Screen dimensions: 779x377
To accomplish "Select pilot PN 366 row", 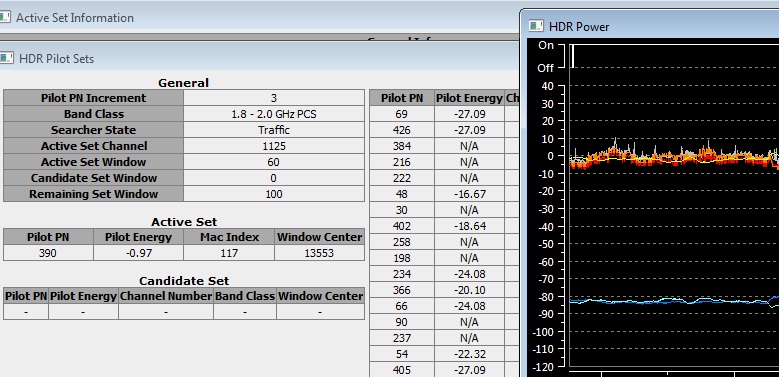I will click(x=444, y=290).
